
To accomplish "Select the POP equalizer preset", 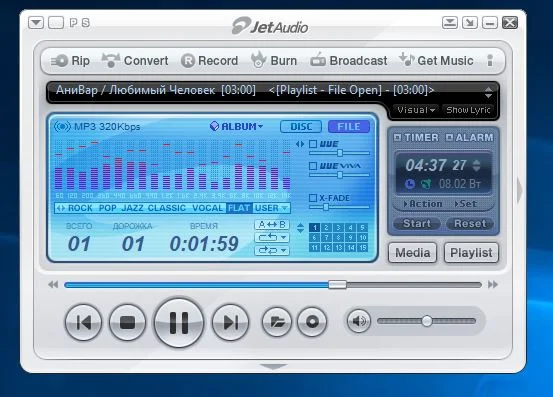I will pyautogui.click(x=108, y=208).
